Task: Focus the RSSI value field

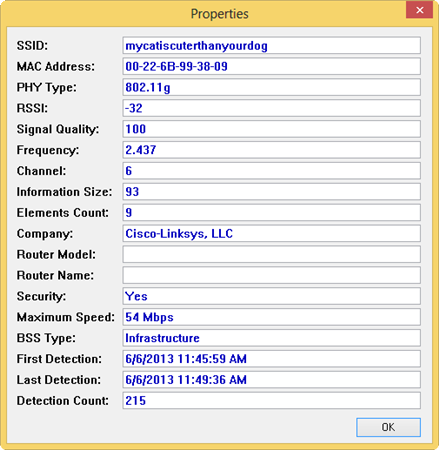Action: (x=271, y=108)
